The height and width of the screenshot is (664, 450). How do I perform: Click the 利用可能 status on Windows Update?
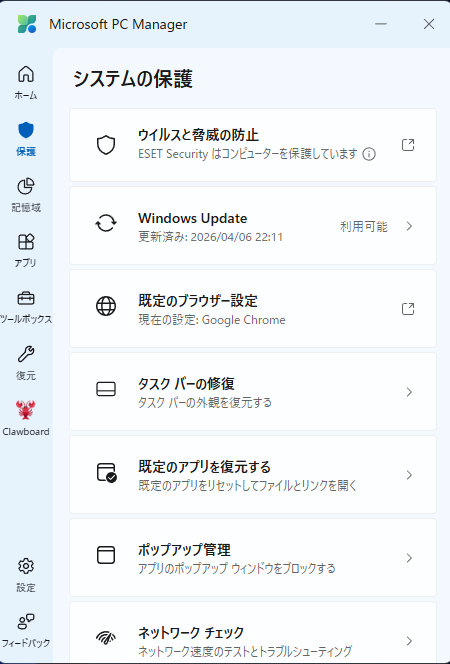364,227
